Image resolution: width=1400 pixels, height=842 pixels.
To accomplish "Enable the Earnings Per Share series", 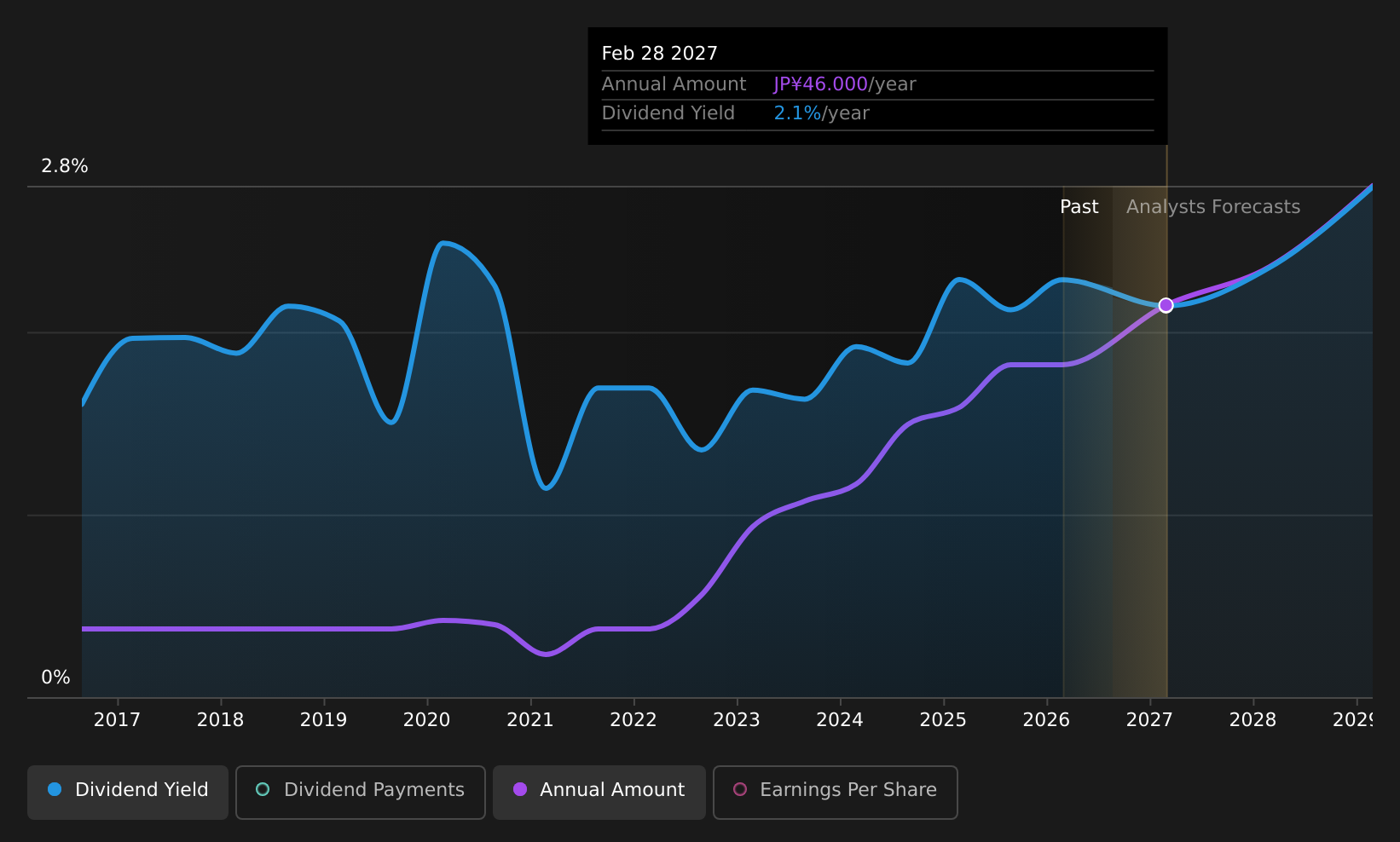I will point(836,792).
